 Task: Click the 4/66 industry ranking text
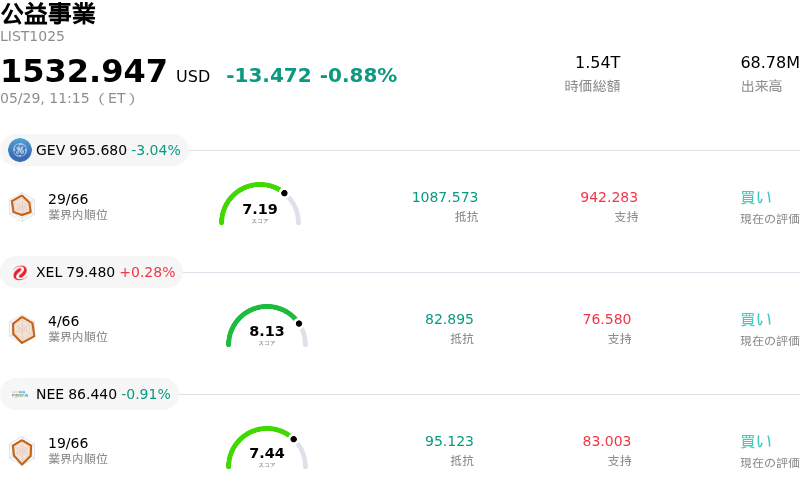click(x=63, y=321)
